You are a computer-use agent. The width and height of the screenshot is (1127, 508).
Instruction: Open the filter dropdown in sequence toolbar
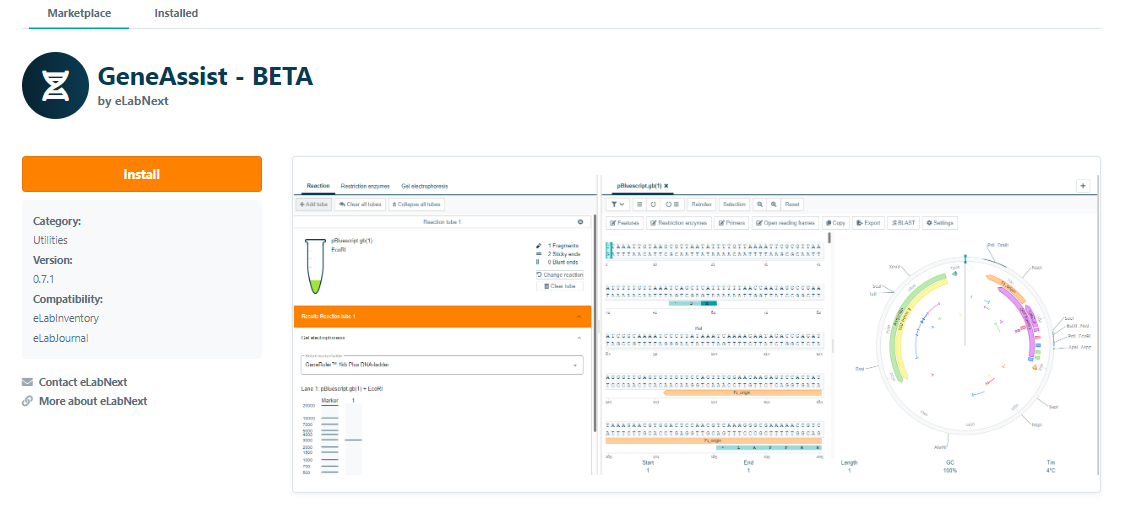pos(618,204)
